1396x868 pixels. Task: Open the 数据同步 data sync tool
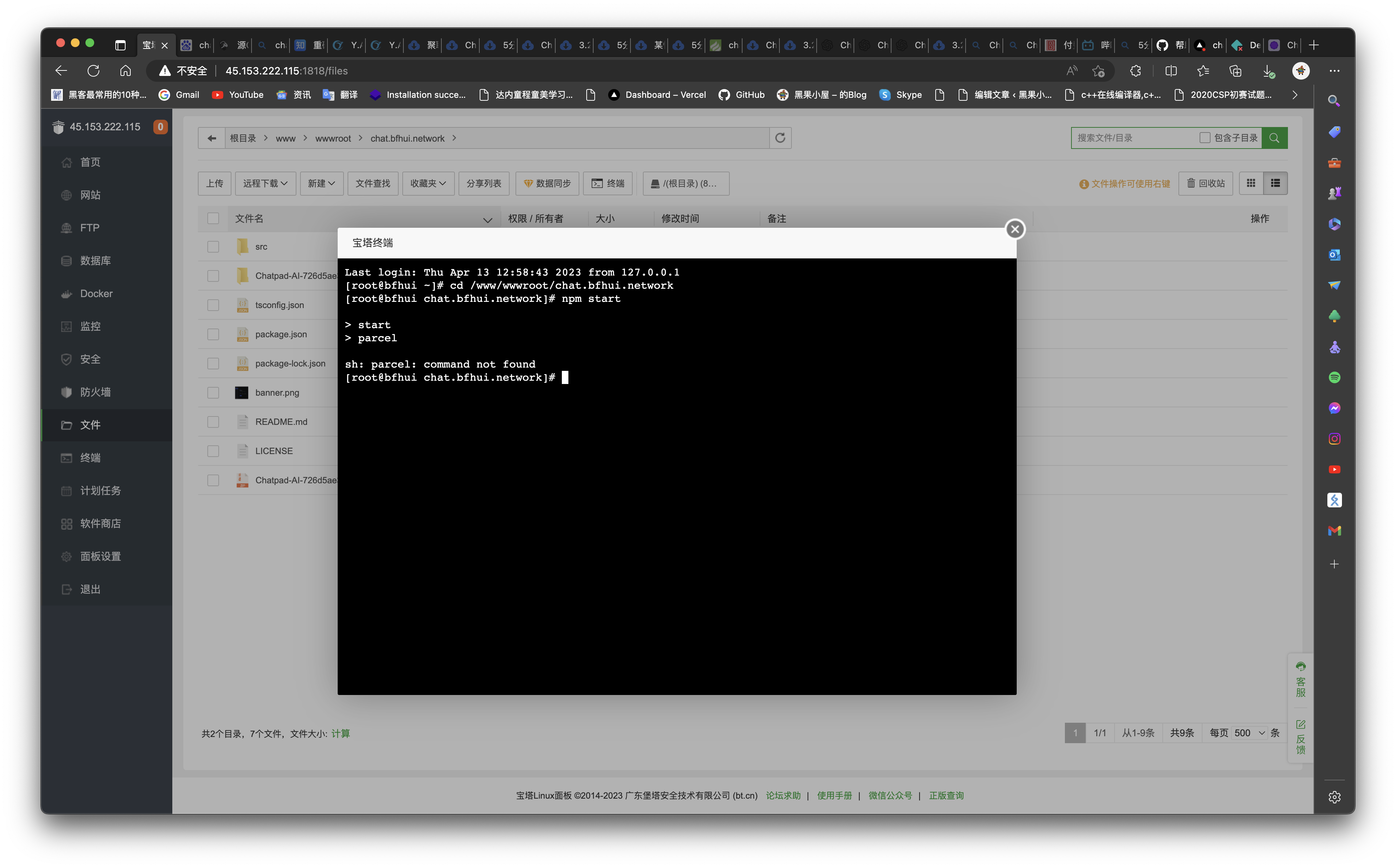pos(546,183)
